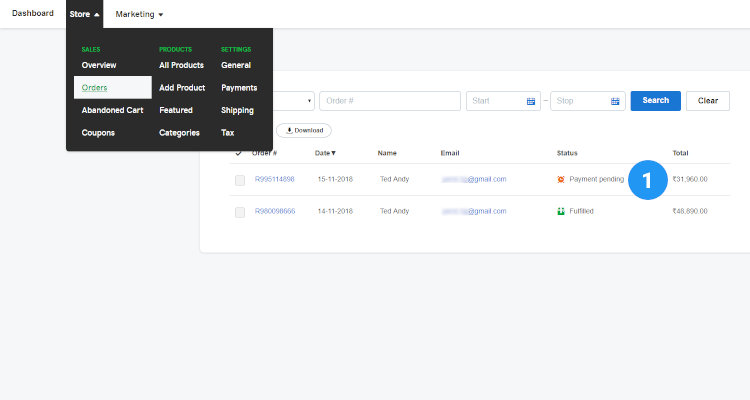The width and height of the screenshot is (750, 400).
Task: Click the Status column header
Action: (x=567, y=153)
